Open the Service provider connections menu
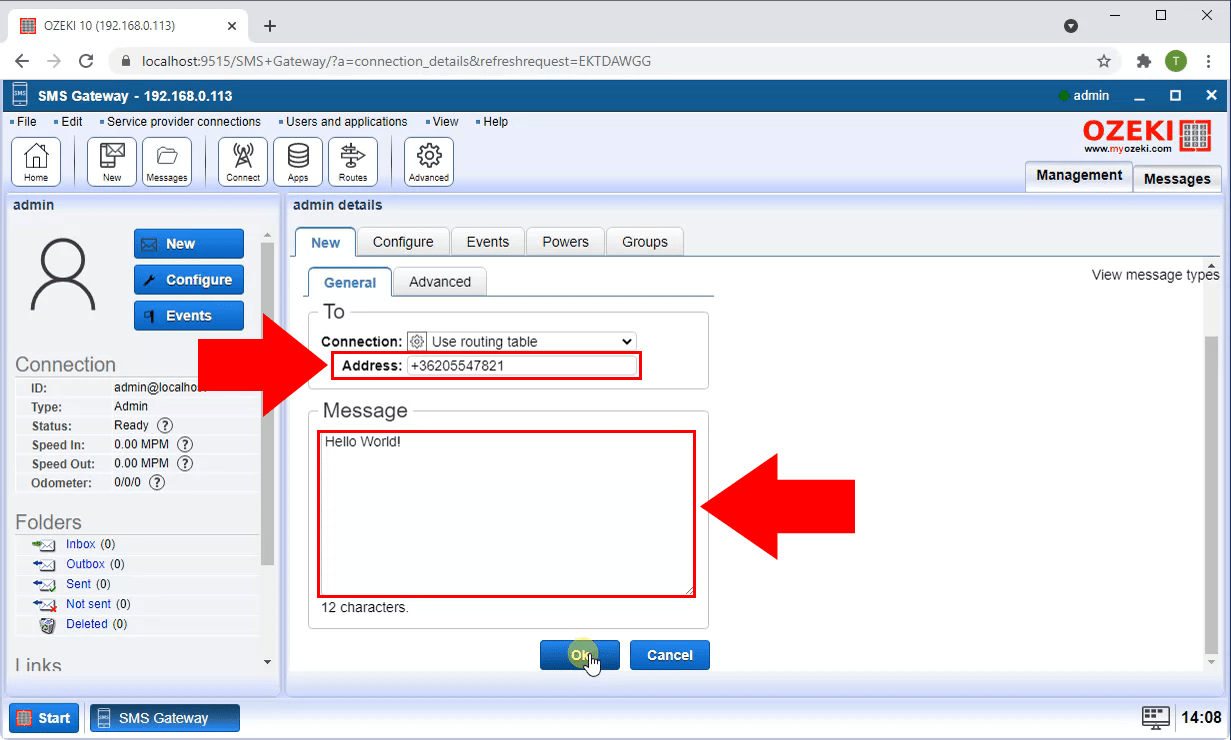 (x=184, y=122)
